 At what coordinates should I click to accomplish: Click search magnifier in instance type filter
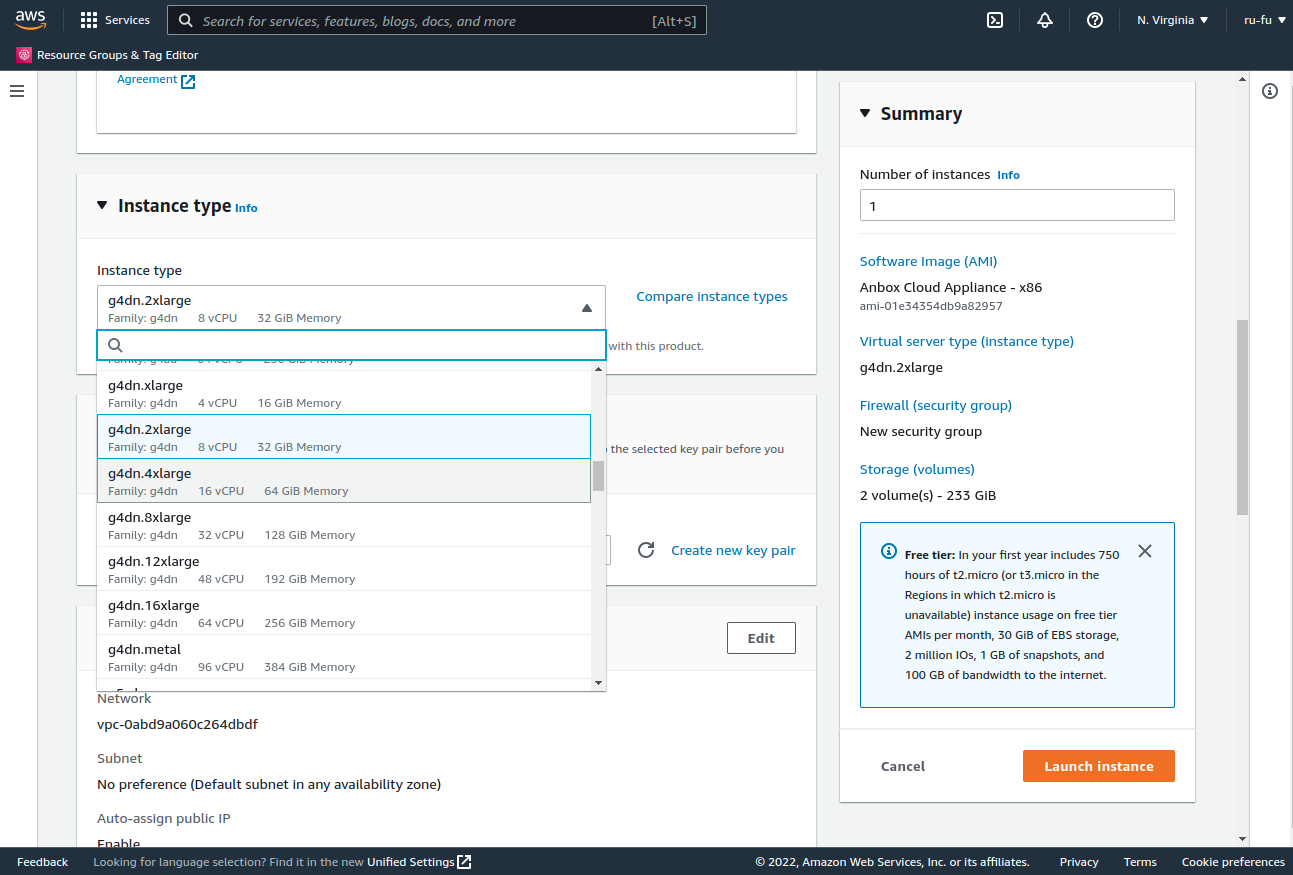click(x=115, y=345)
